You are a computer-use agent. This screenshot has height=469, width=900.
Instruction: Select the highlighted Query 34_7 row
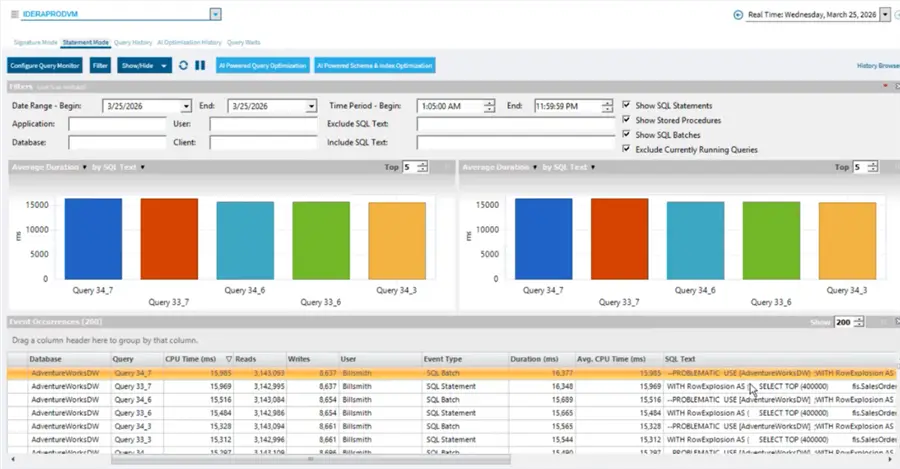tap(452, 373)
